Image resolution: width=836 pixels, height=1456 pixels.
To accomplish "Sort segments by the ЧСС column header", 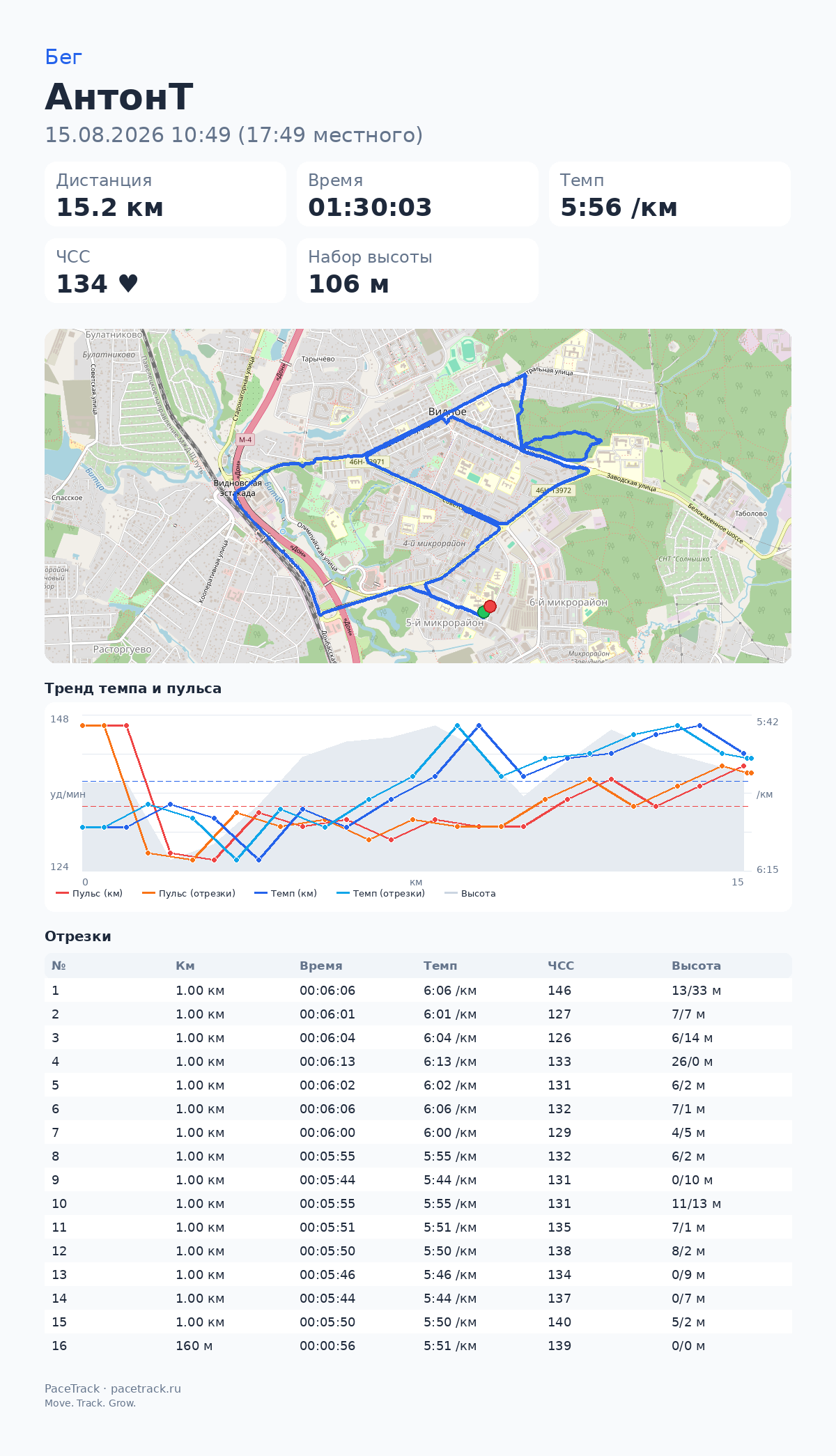I will point(561,966).
